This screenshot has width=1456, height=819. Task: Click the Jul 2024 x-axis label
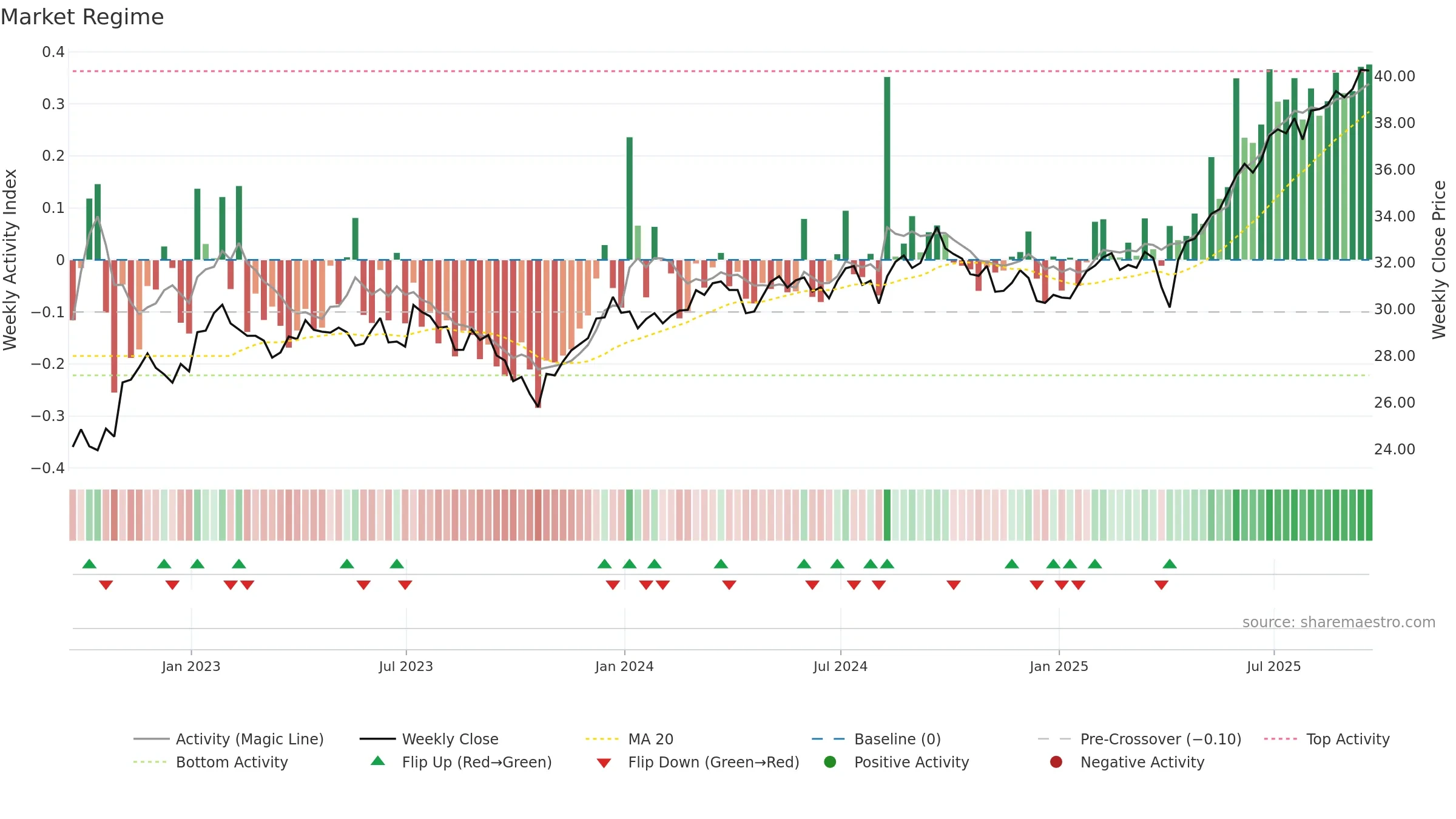coord(840,666)
